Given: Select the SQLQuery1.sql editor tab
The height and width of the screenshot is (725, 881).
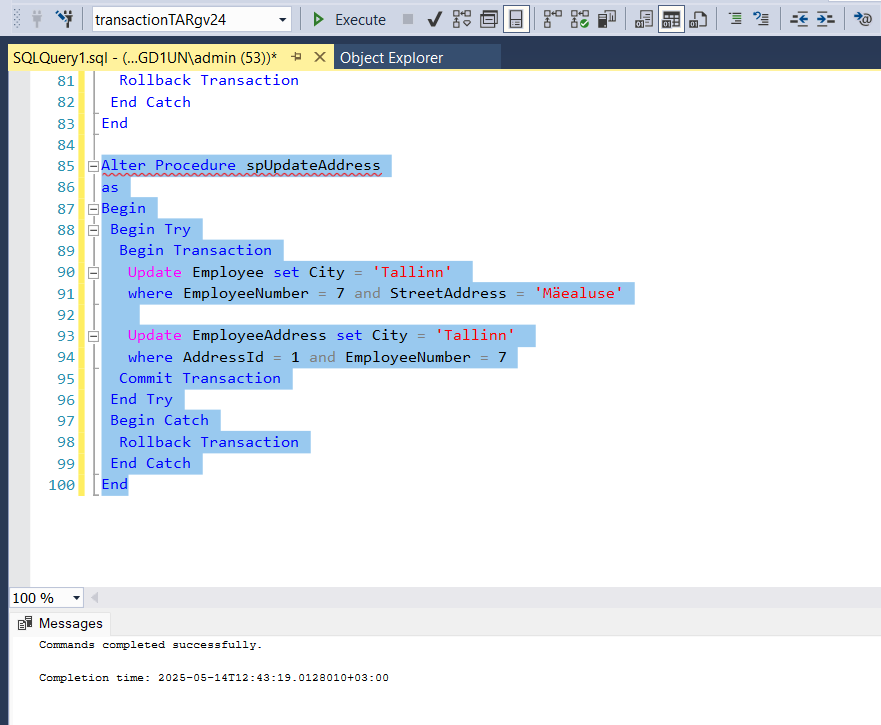Looking at the screenshot, I should (x=145, y=58).
